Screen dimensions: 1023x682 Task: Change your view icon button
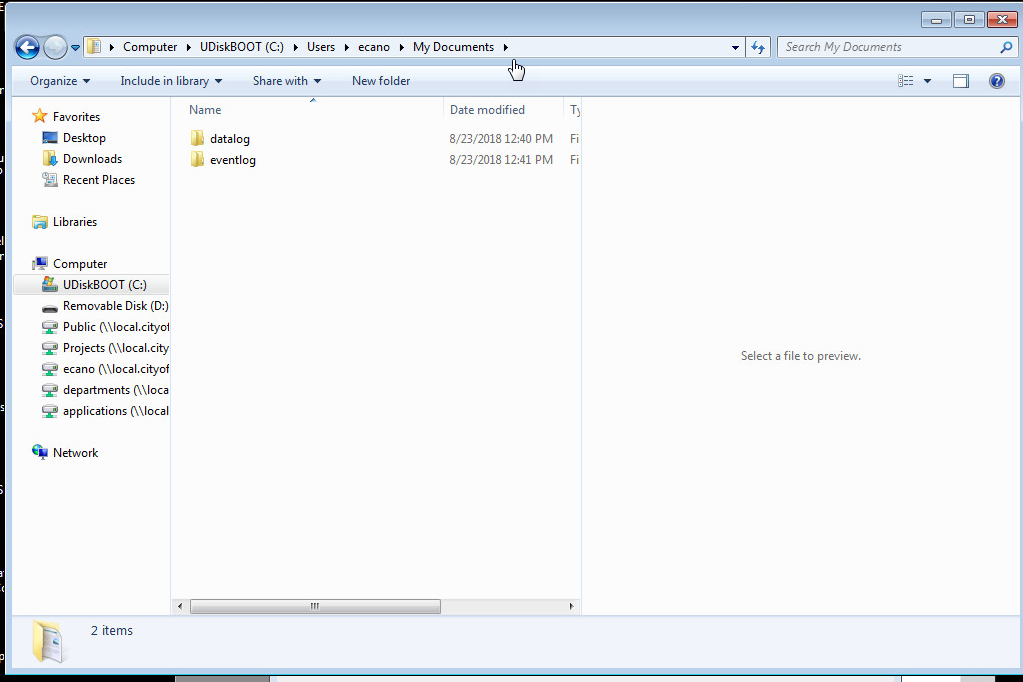[905, 81]
